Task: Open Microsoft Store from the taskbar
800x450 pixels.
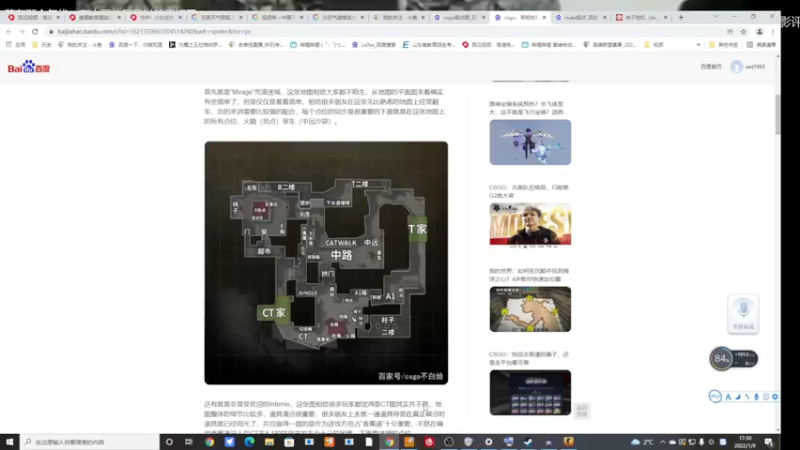Action: coord(289,442)
